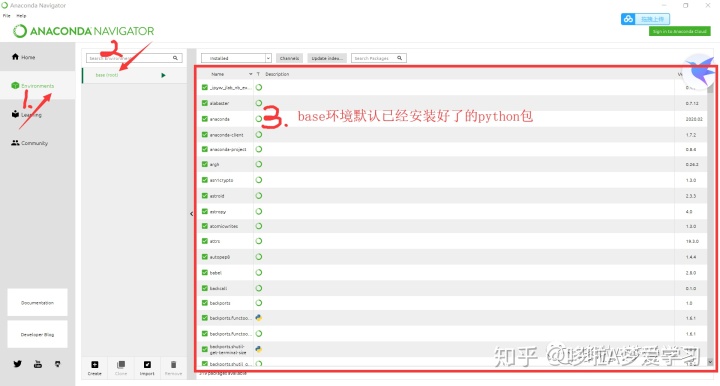Uncheck the anaconda-client package checkbox
This screenshot has height=386, width=720.
point(205,134)
